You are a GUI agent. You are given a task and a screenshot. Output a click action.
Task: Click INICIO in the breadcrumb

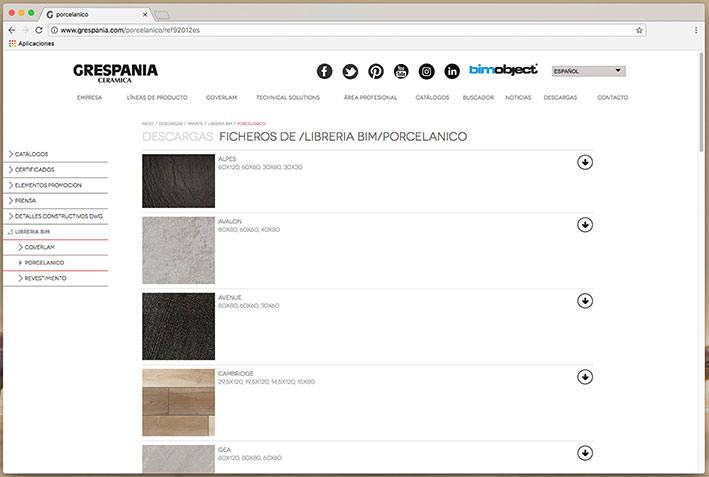pos(148,123)
